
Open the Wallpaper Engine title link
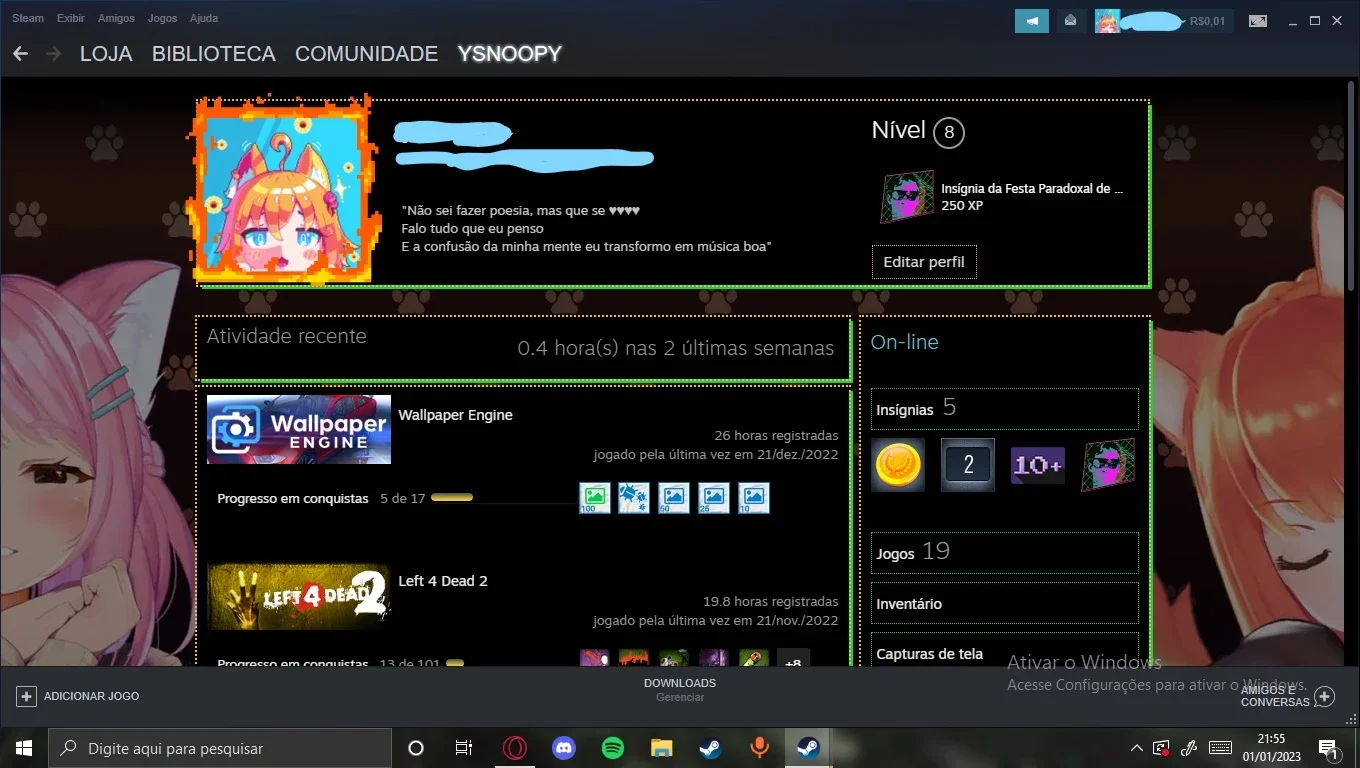[455, 415]
